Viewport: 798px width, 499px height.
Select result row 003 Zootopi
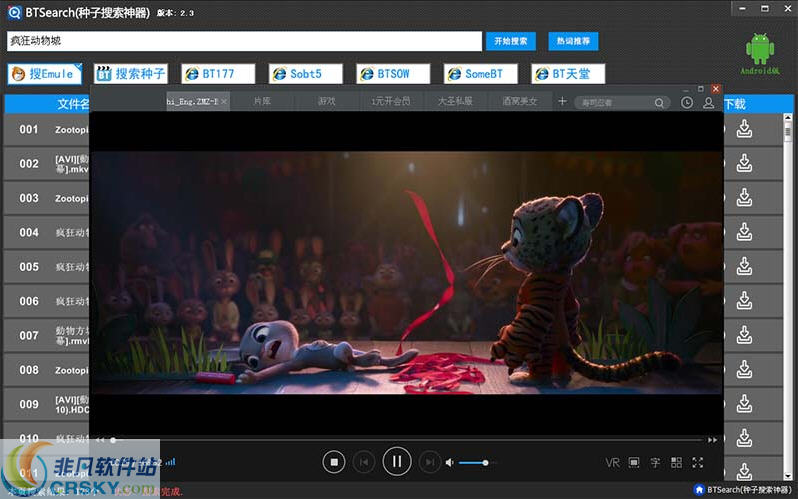click(x=47, y=198)
